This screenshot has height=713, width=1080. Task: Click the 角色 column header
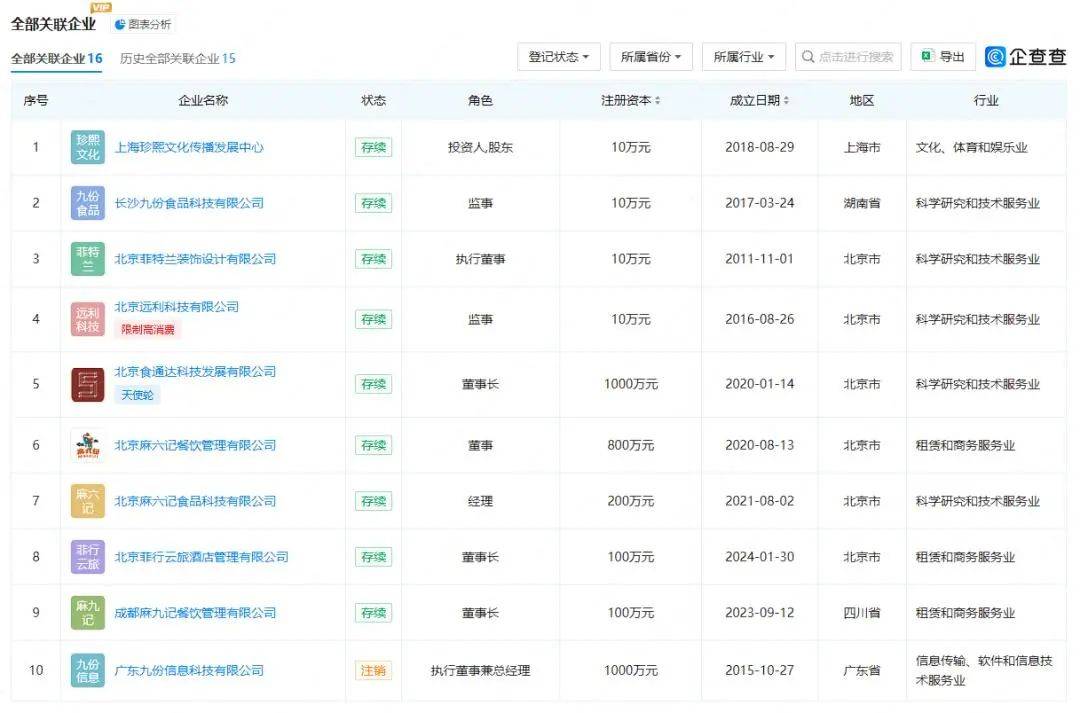[x=480, y=101]
